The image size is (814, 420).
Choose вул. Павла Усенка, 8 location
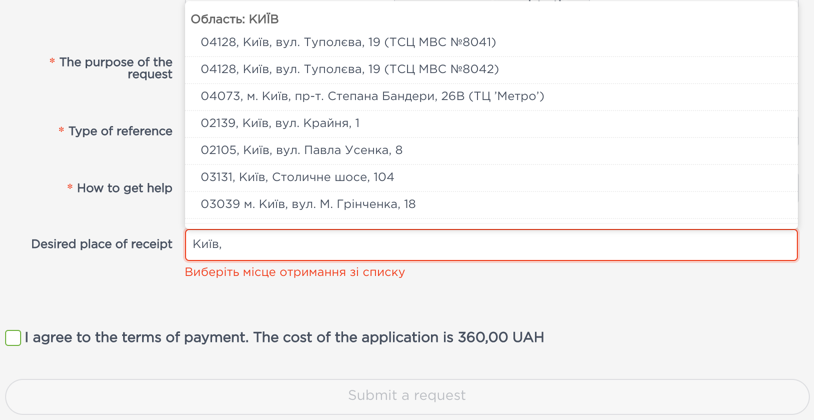301,150
